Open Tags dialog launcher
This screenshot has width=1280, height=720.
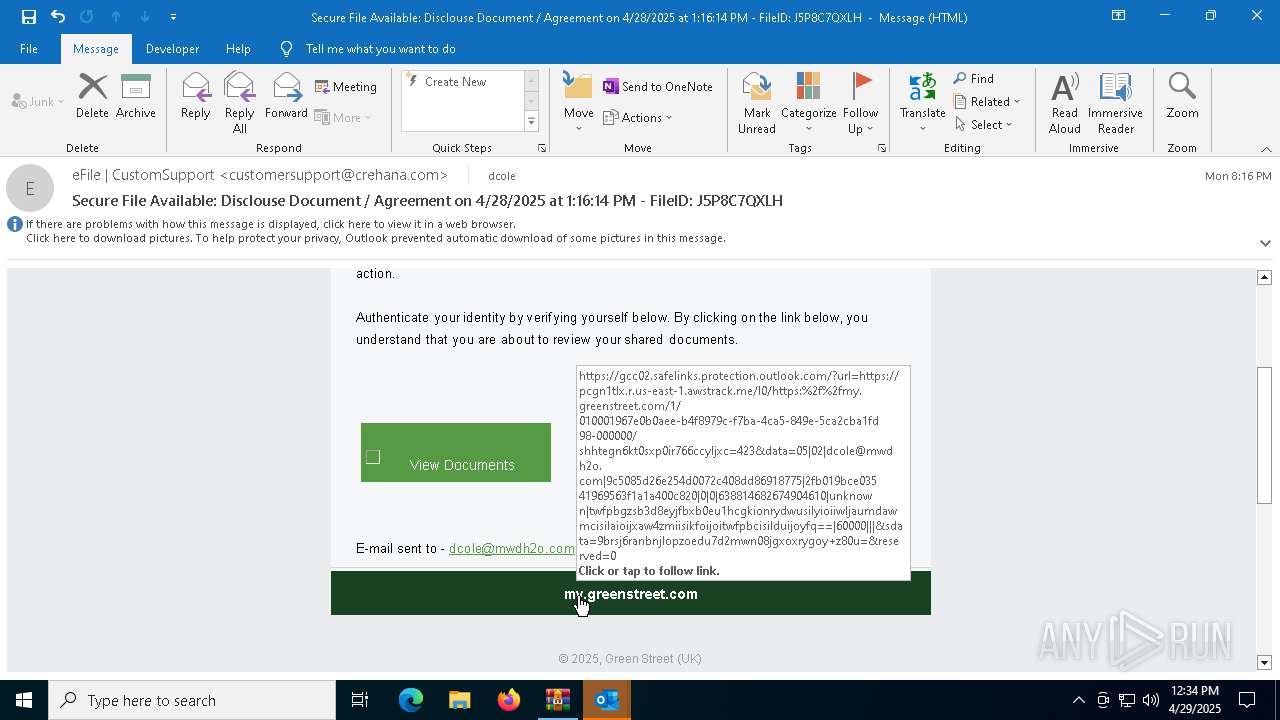pyautogui.click(x=882, y=148)
